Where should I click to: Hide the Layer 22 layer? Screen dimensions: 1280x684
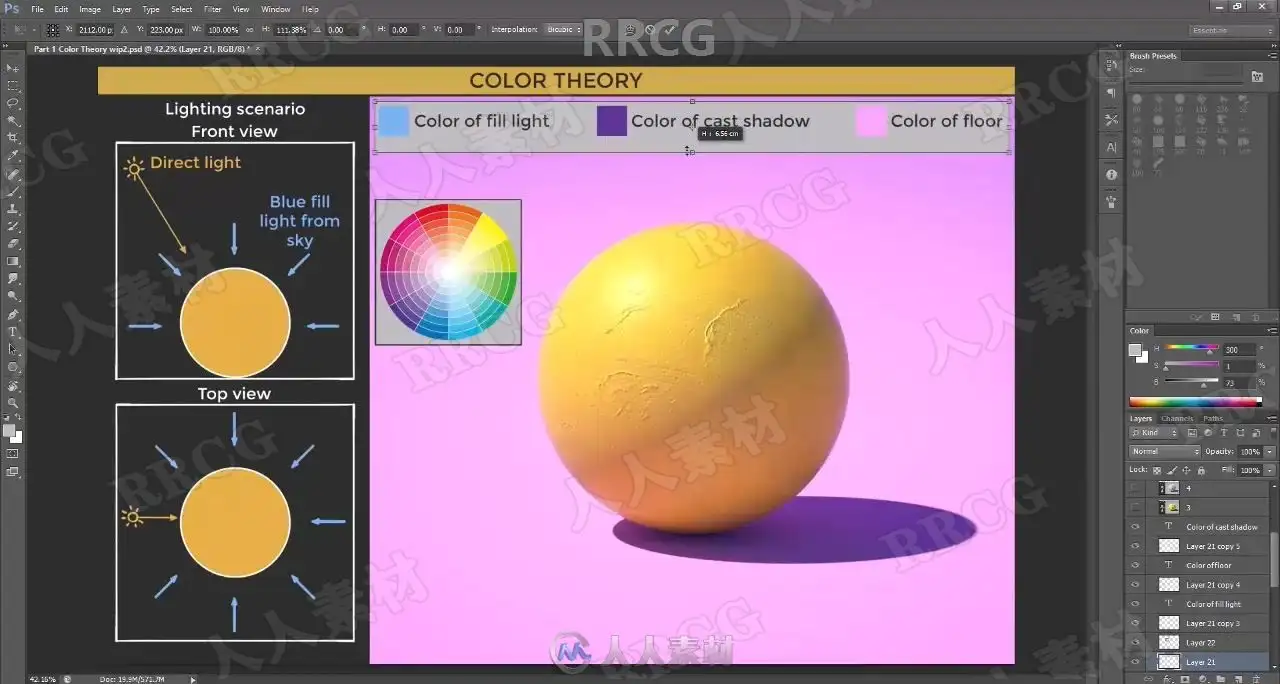(x=1135, y=642)
